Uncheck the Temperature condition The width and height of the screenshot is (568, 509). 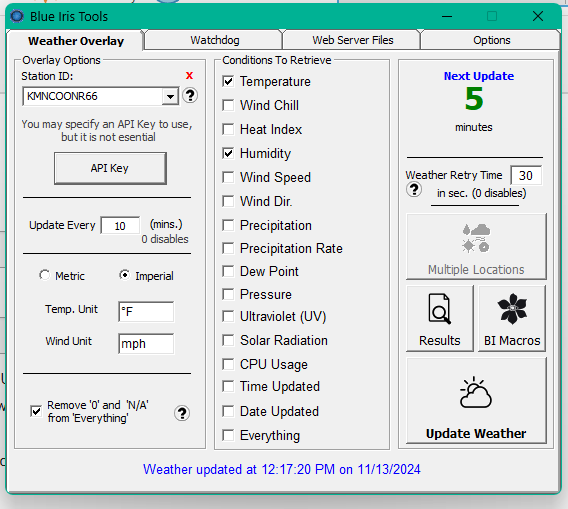point(228,82)
